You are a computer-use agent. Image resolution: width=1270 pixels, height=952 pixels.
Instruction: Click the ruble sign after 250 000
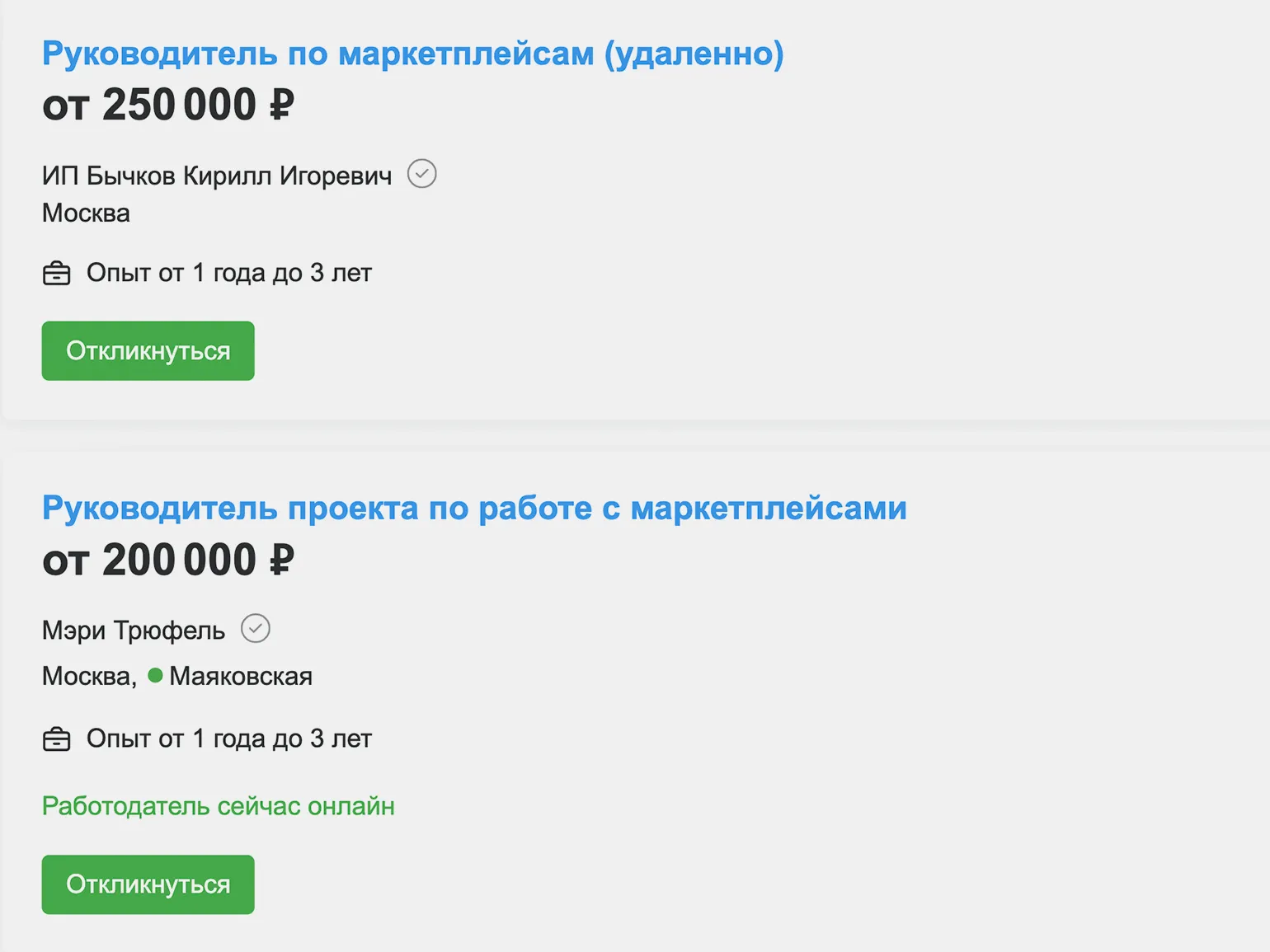coord(282,106)
